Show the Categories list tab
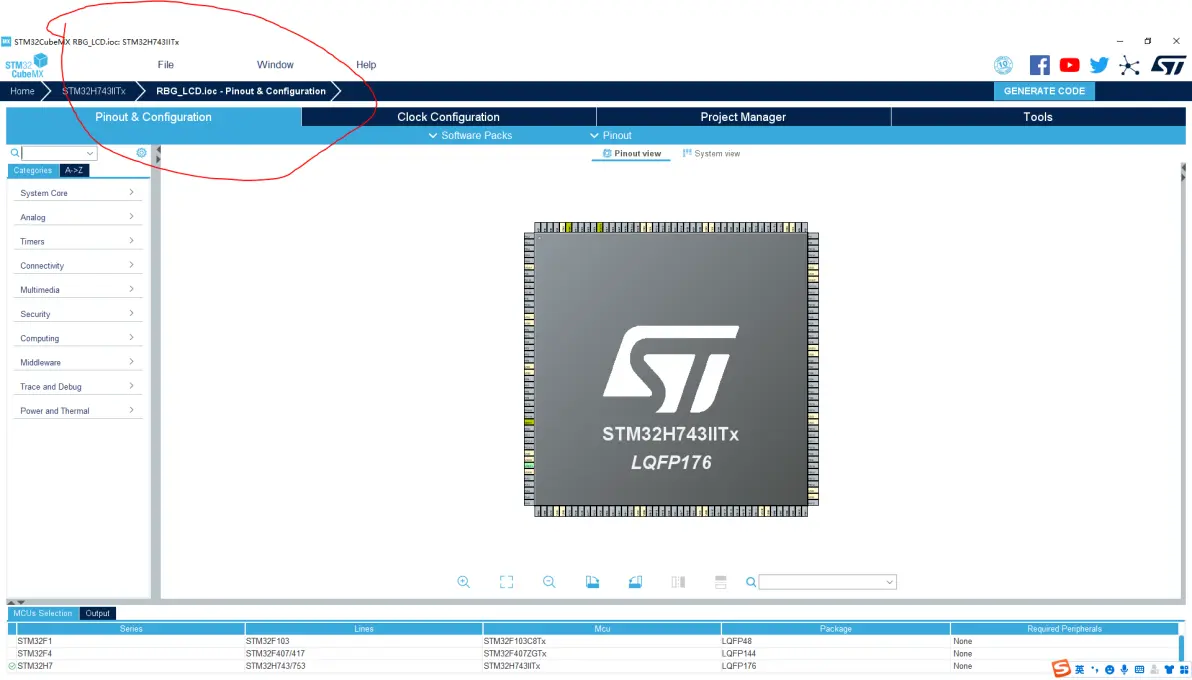The width and height of the screenshot is (1192, 680). click(33, 170)
